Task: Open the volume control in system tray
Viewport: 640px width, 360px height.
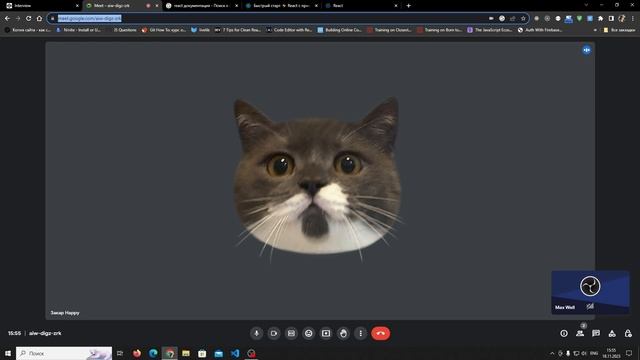Action: pyautogui.click(x=584, y=353)
